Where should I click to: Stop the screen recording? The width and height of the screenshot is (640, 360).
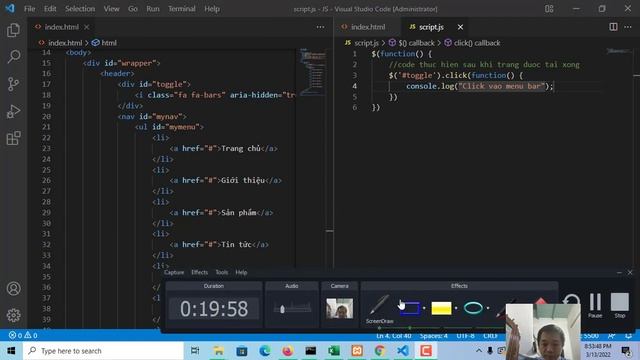coord(620,305)
